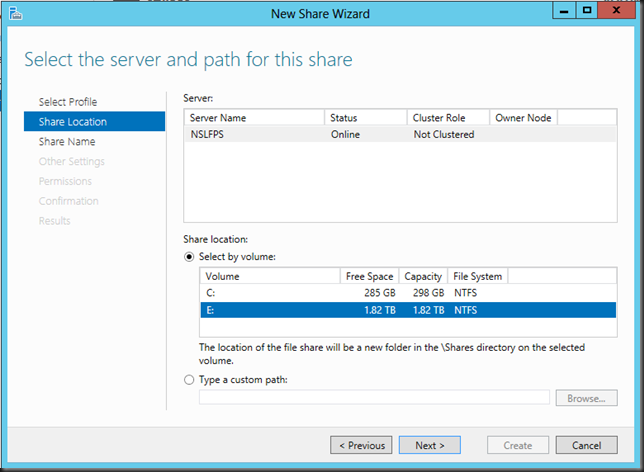Click the '298 GB' capacity value
Image resolution: width=644 pixels, height=472 pixels.
428,293
